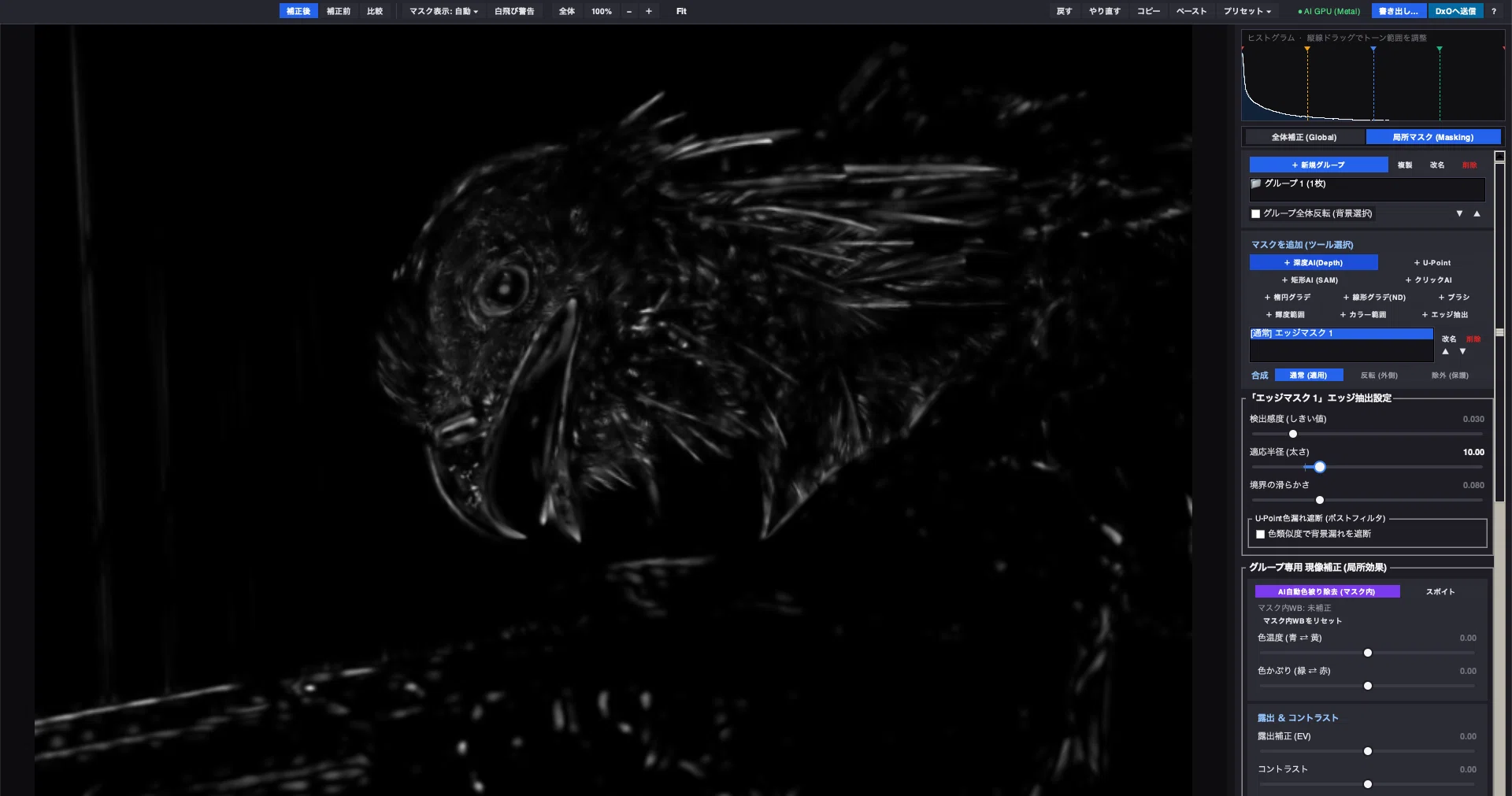Select 反転 (外側) blend mode
The height and width of the screenshot is (796, 1512).
(1379, 376)
